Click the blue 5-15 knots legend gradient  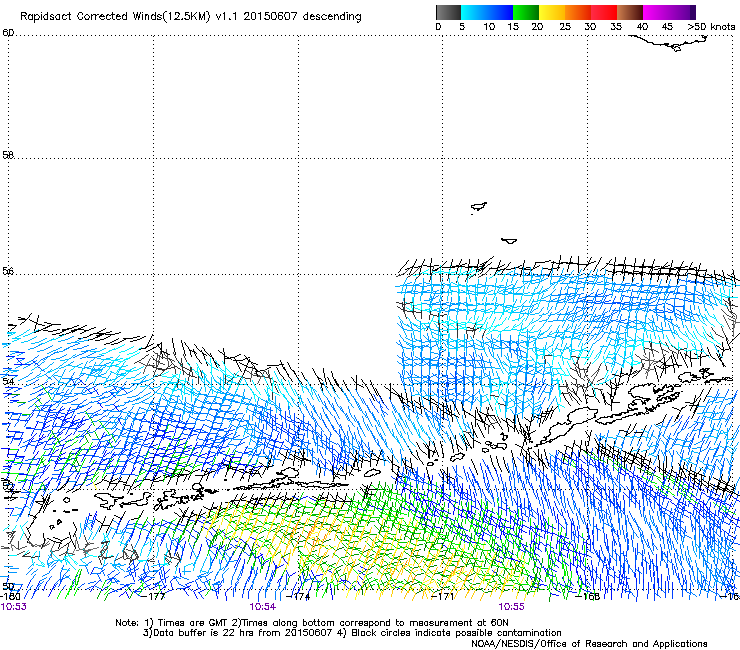pyautogui.click(x=487, y=12)
